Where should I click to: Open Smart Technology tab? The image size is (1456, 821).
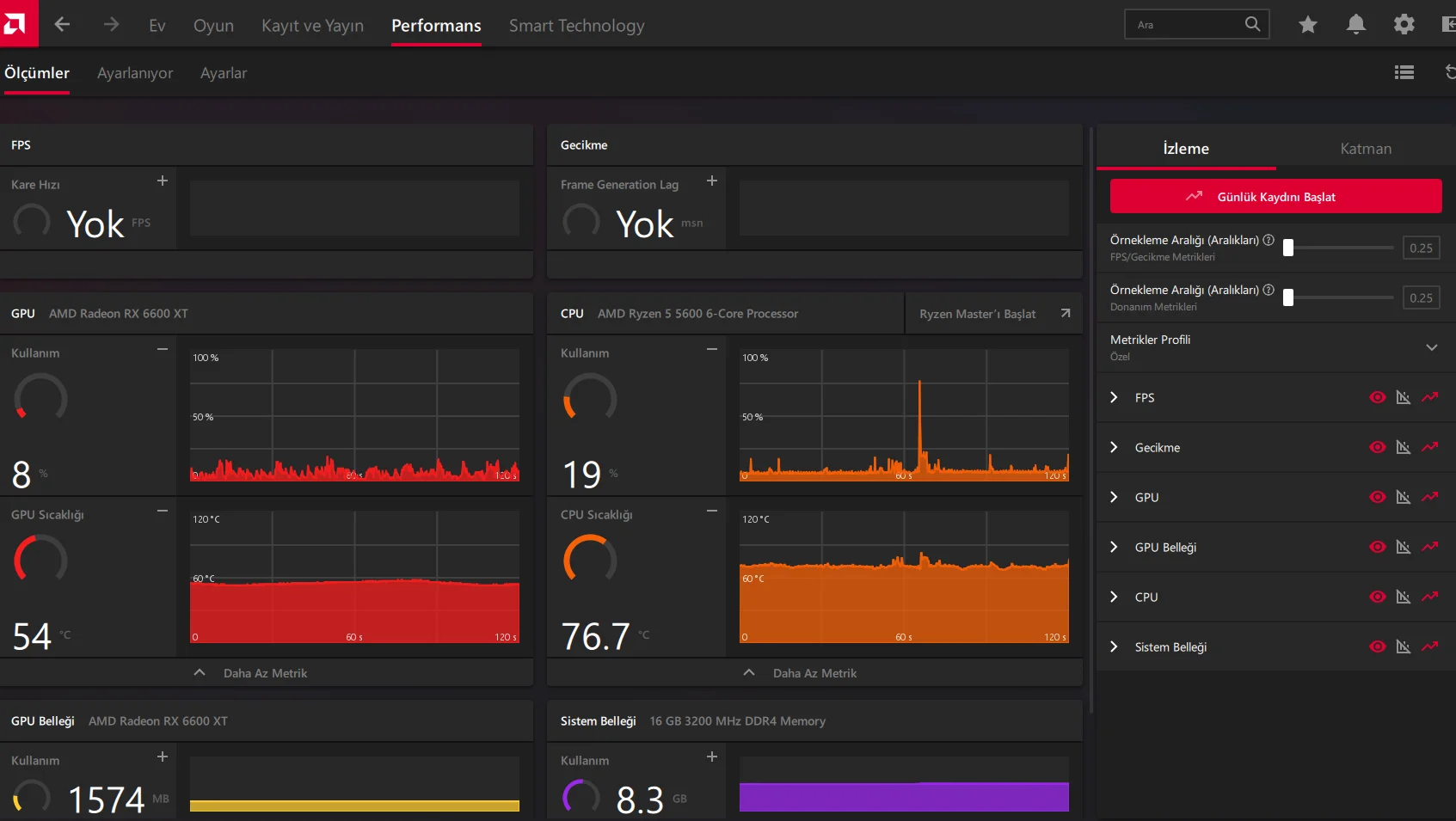(x=576, y=26)
